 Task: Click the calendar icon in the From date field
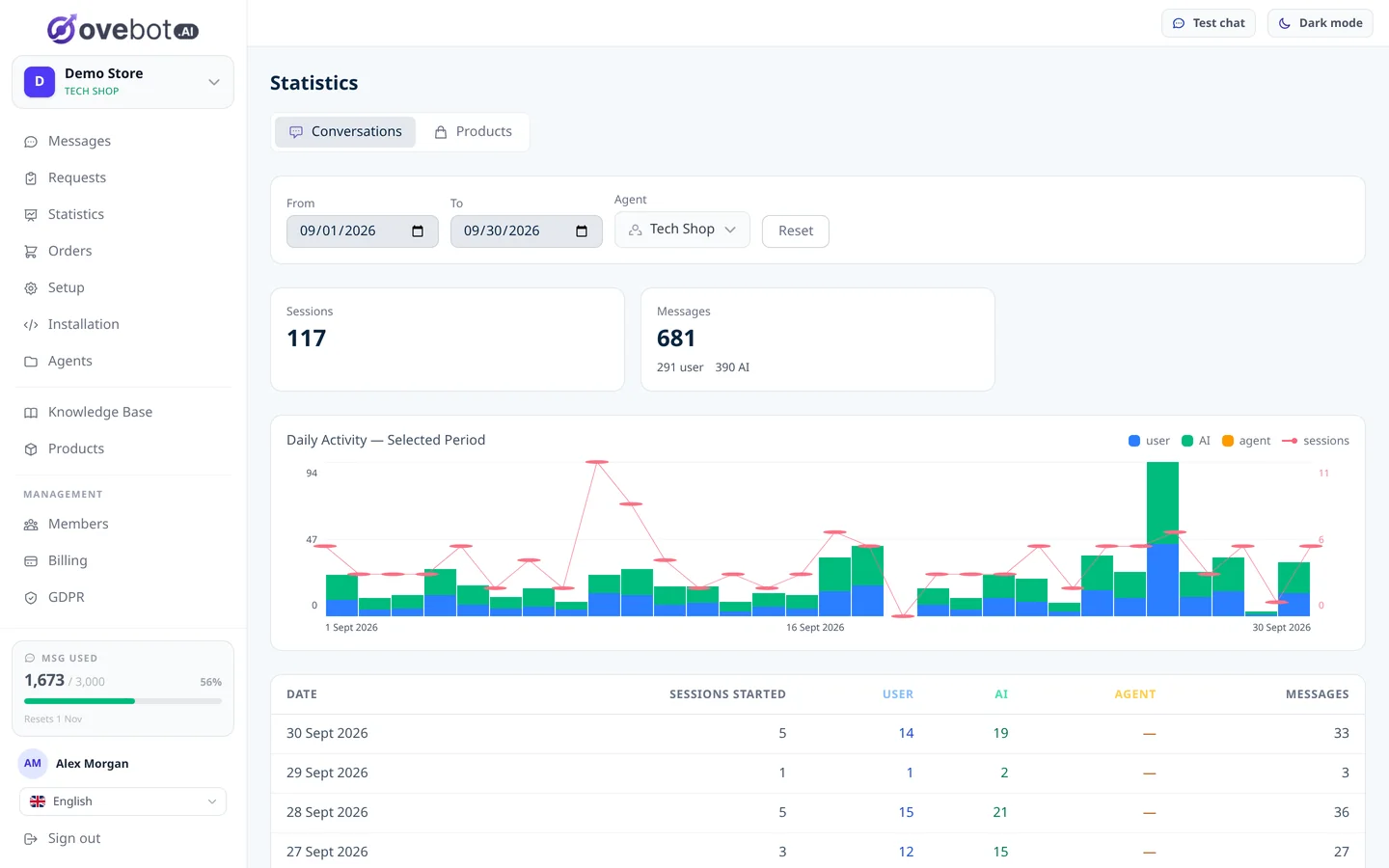point(418,231)
